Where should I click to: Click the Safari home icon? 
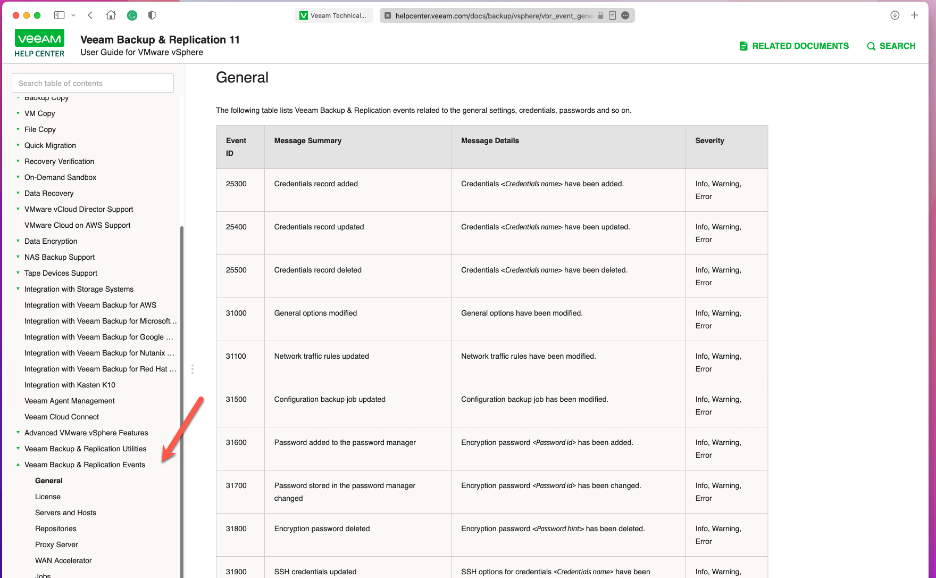[111, 15]
